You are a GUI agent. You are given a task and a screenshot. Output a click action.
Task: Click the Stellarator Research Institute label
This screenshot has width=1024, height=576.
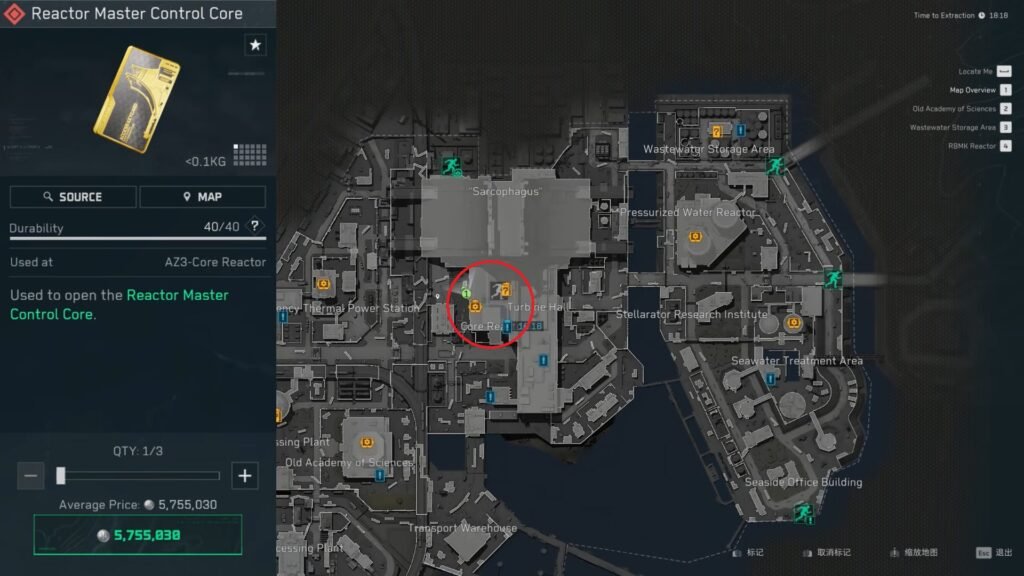(692, 314)
